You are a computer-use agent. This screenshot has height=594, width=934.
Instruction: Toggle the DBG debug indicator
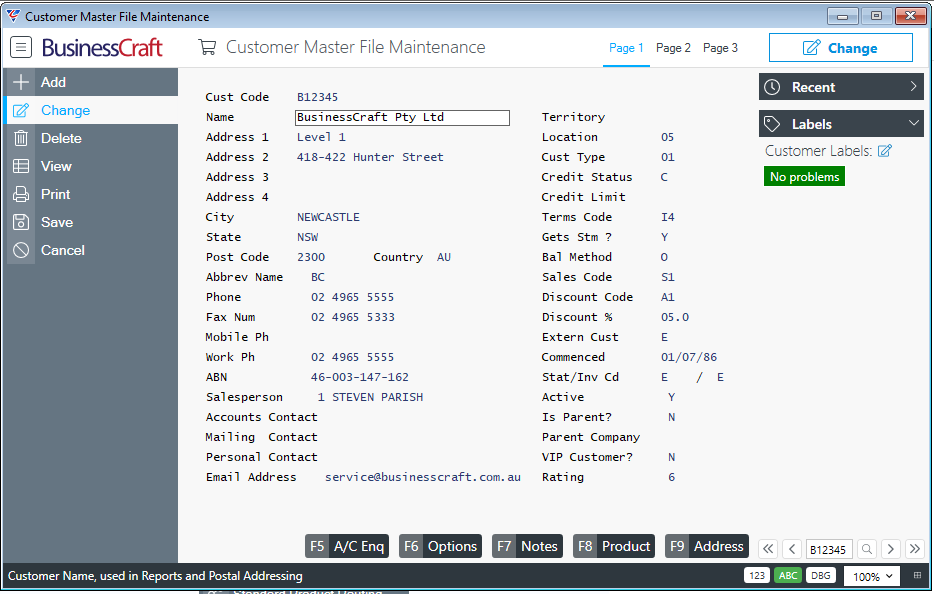821,576
